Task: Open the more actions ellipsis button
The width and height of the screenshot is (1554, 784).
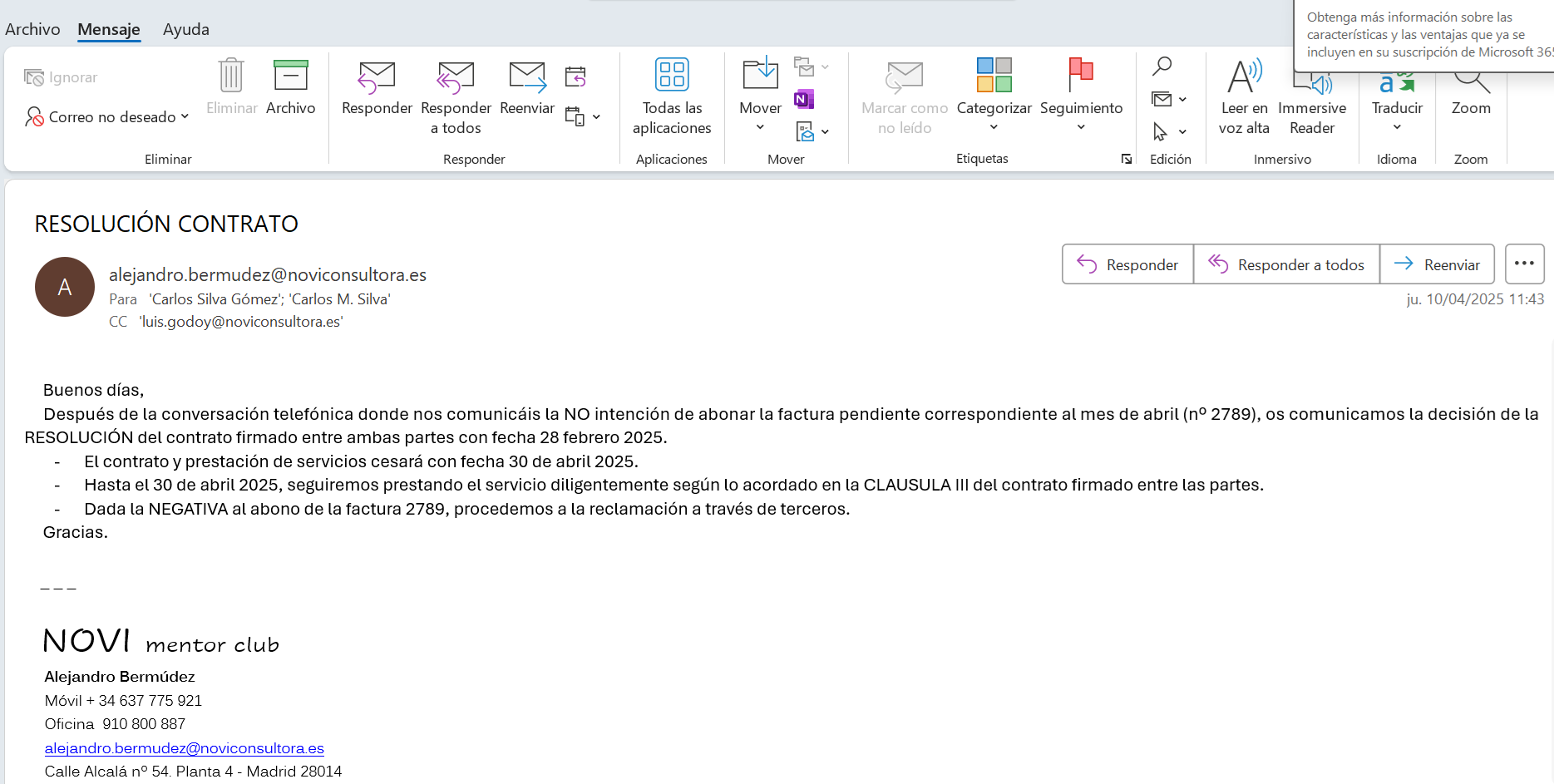Action: tap(1524, 264)
